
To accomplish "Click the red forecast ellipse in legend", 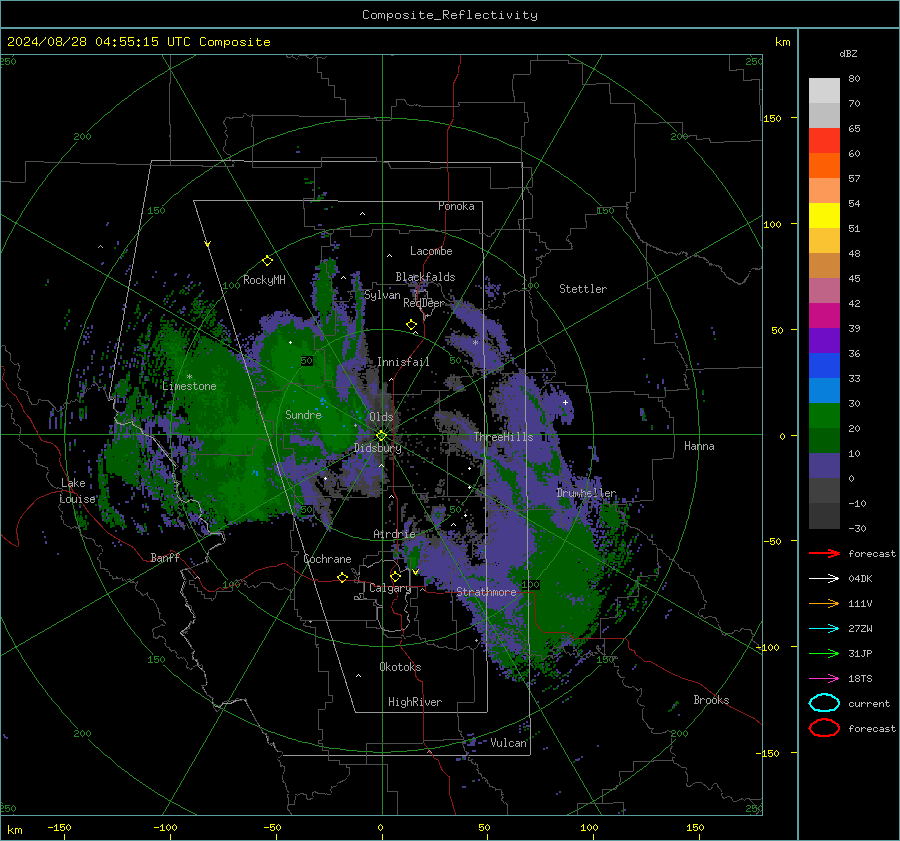I will [824, 728].
